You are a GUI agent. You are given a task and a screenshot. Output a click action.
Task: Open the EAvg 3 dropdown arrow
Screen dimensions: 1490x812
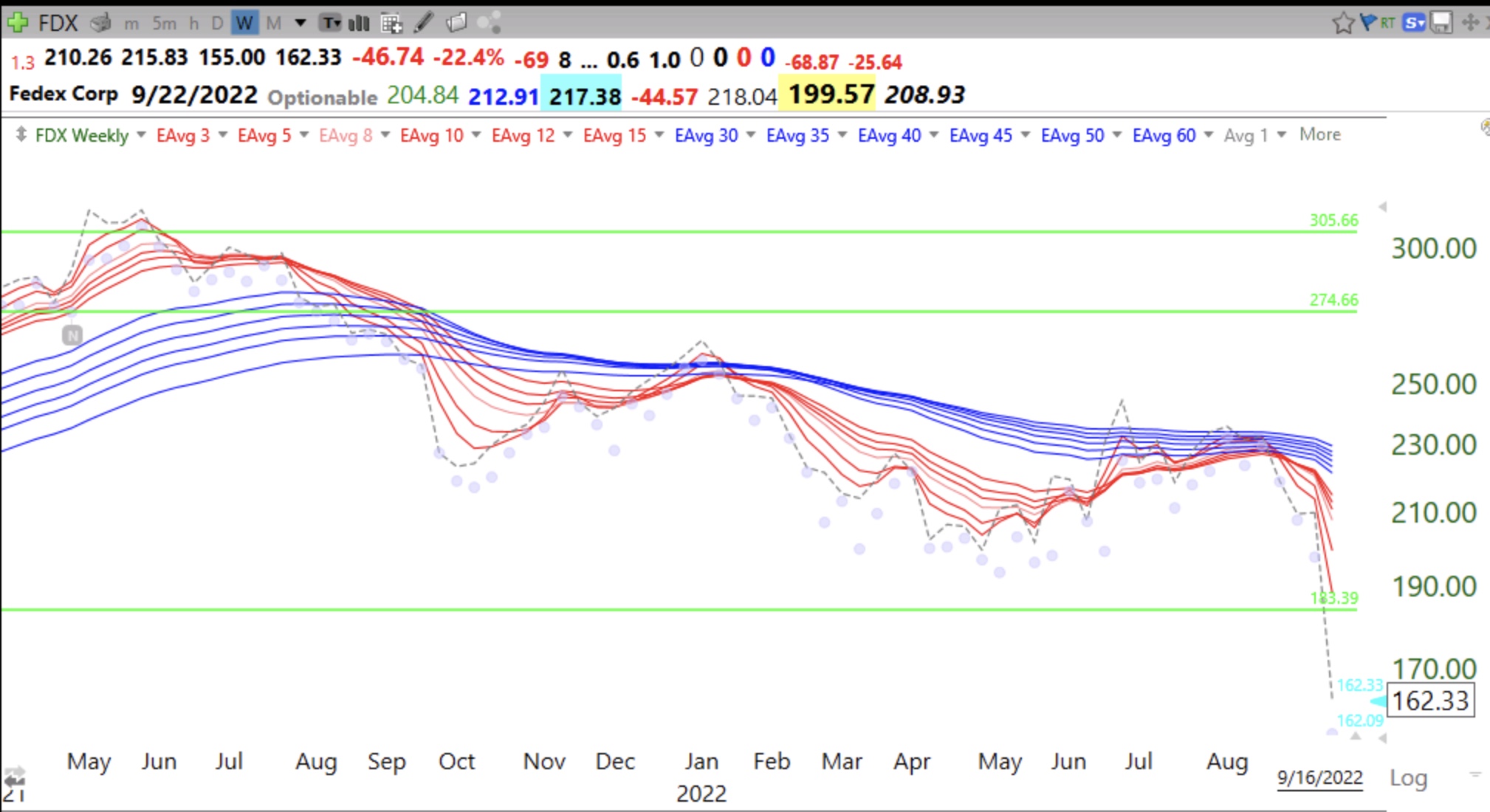222,135
